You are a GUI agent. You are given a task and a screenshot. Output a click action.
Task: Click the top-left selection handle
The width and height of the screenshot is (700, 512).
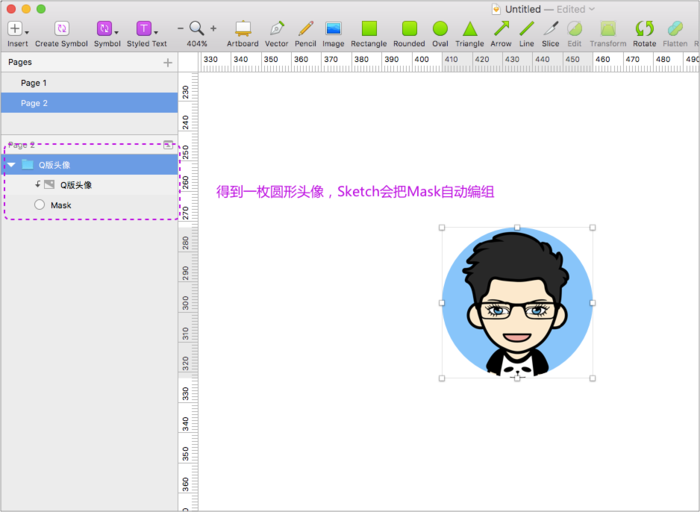(x=442, y=228)
